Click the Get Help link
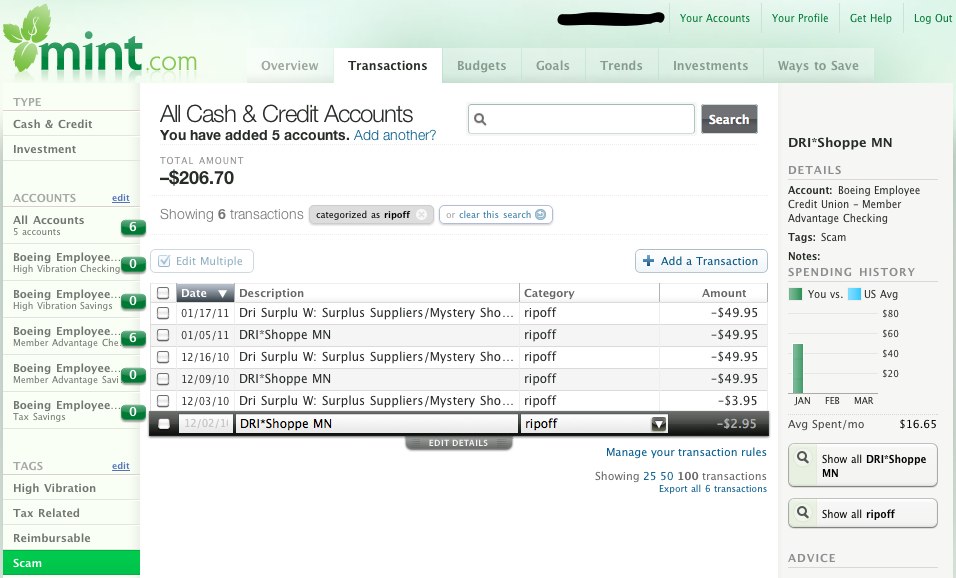Image resolution: width=956 pixels, height=578 pixels. click(x=871, y=18)
